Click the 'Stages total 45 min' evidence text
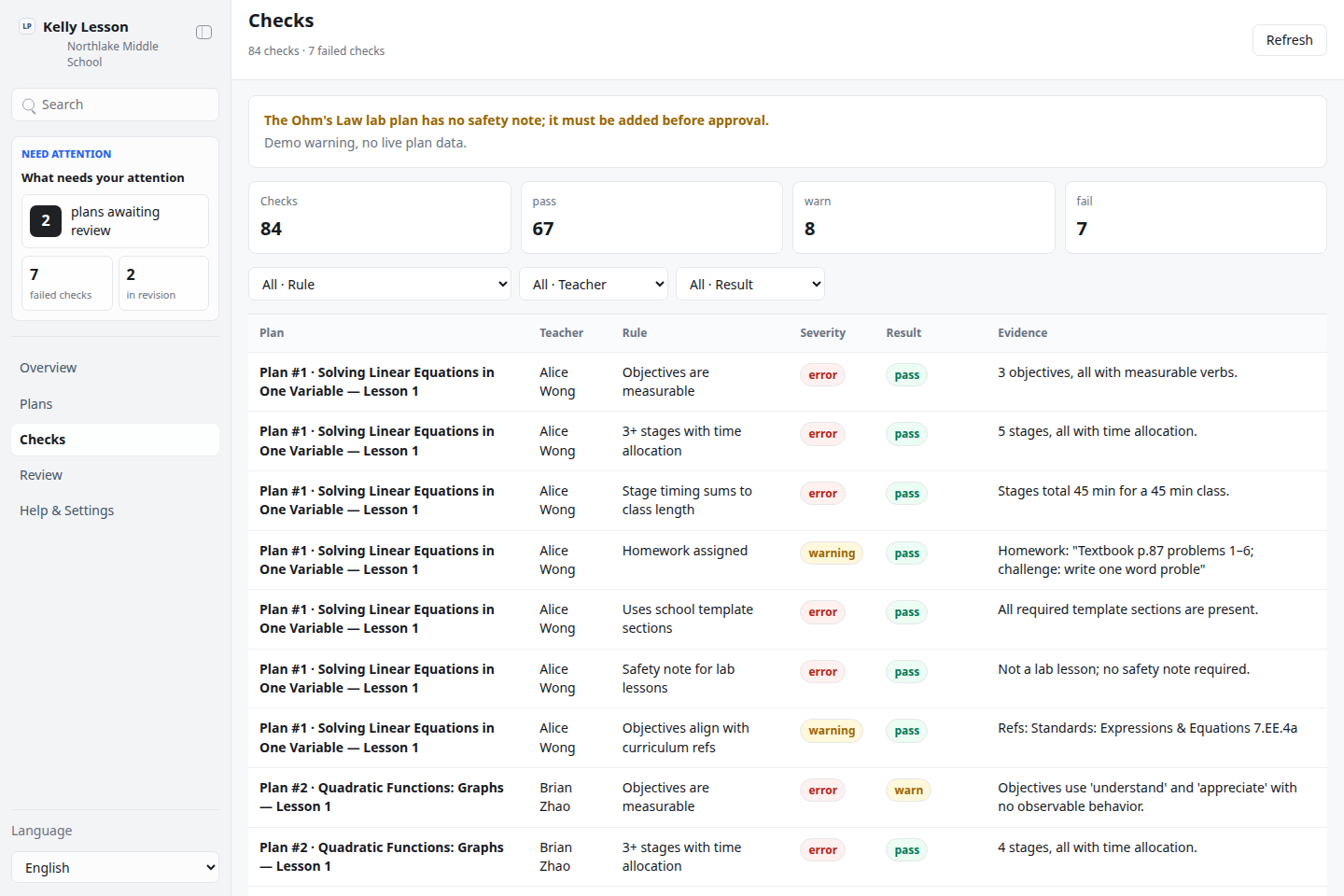Screen dimensions: 1344x896 pyautogui.click(x=1113, y=491)
